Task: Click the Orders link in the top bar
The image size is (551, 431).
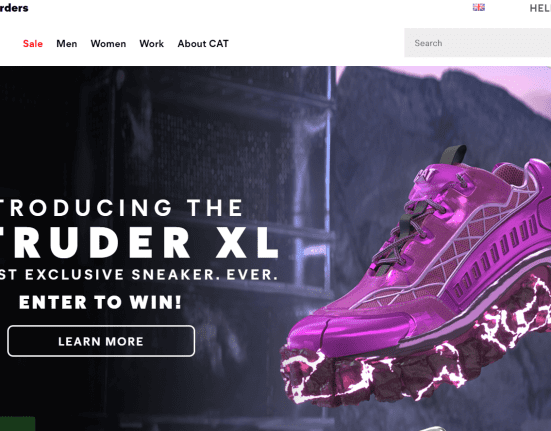Action: 14,8
